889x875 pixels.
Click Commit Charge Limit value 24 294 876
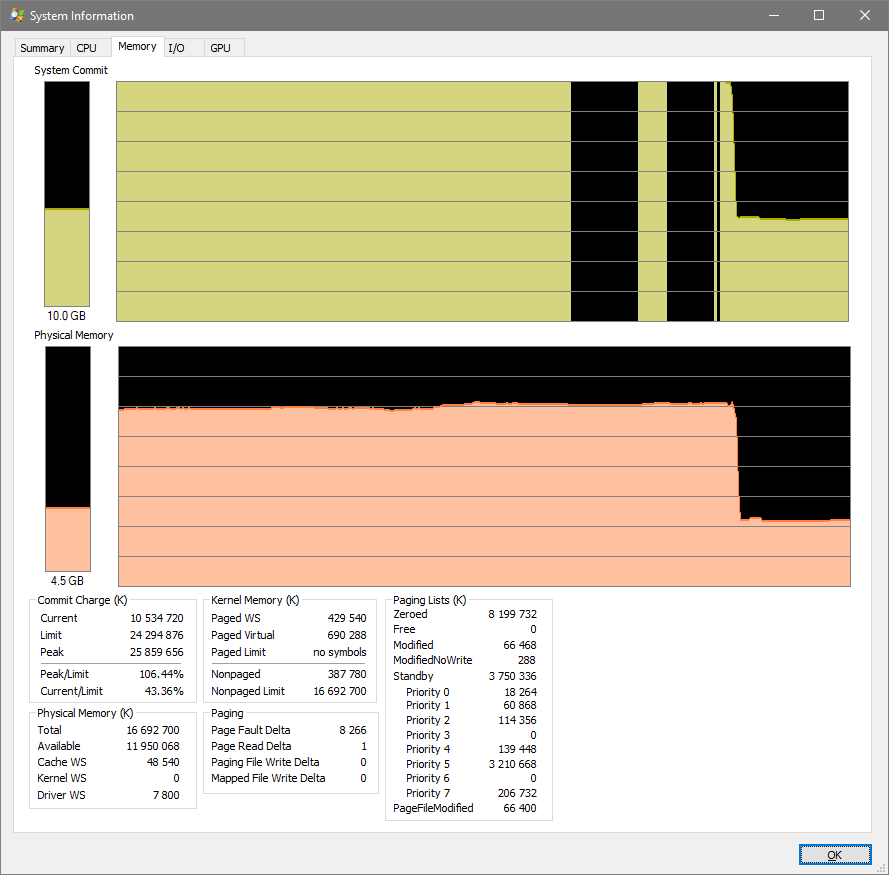coord(157,635)
